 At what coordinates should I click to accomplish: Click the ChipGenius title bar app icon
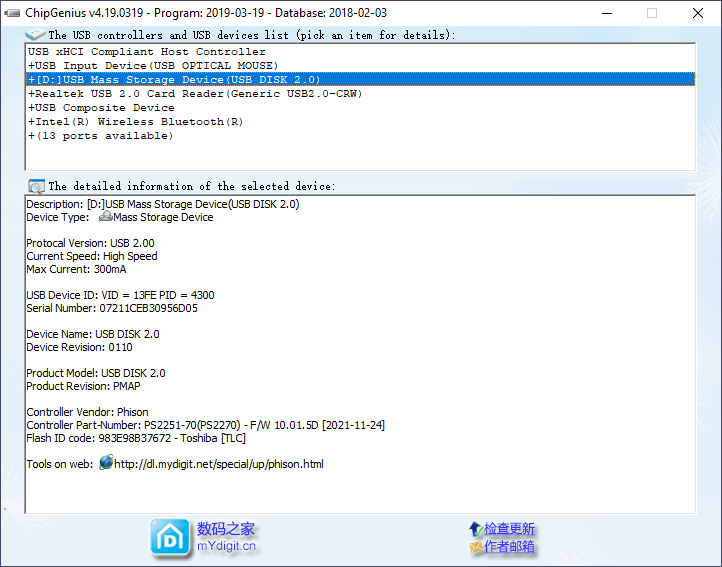(x=12, y=13)
